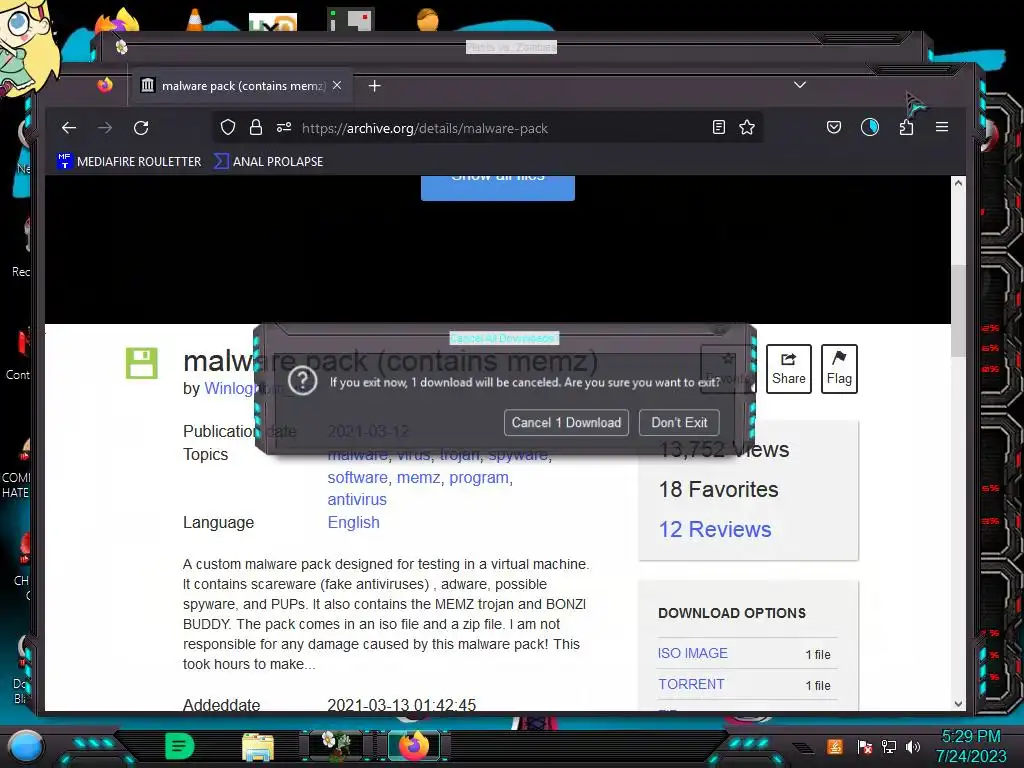Click Don't Exit button
This screenshot has height=768, width=1024.
679,423
